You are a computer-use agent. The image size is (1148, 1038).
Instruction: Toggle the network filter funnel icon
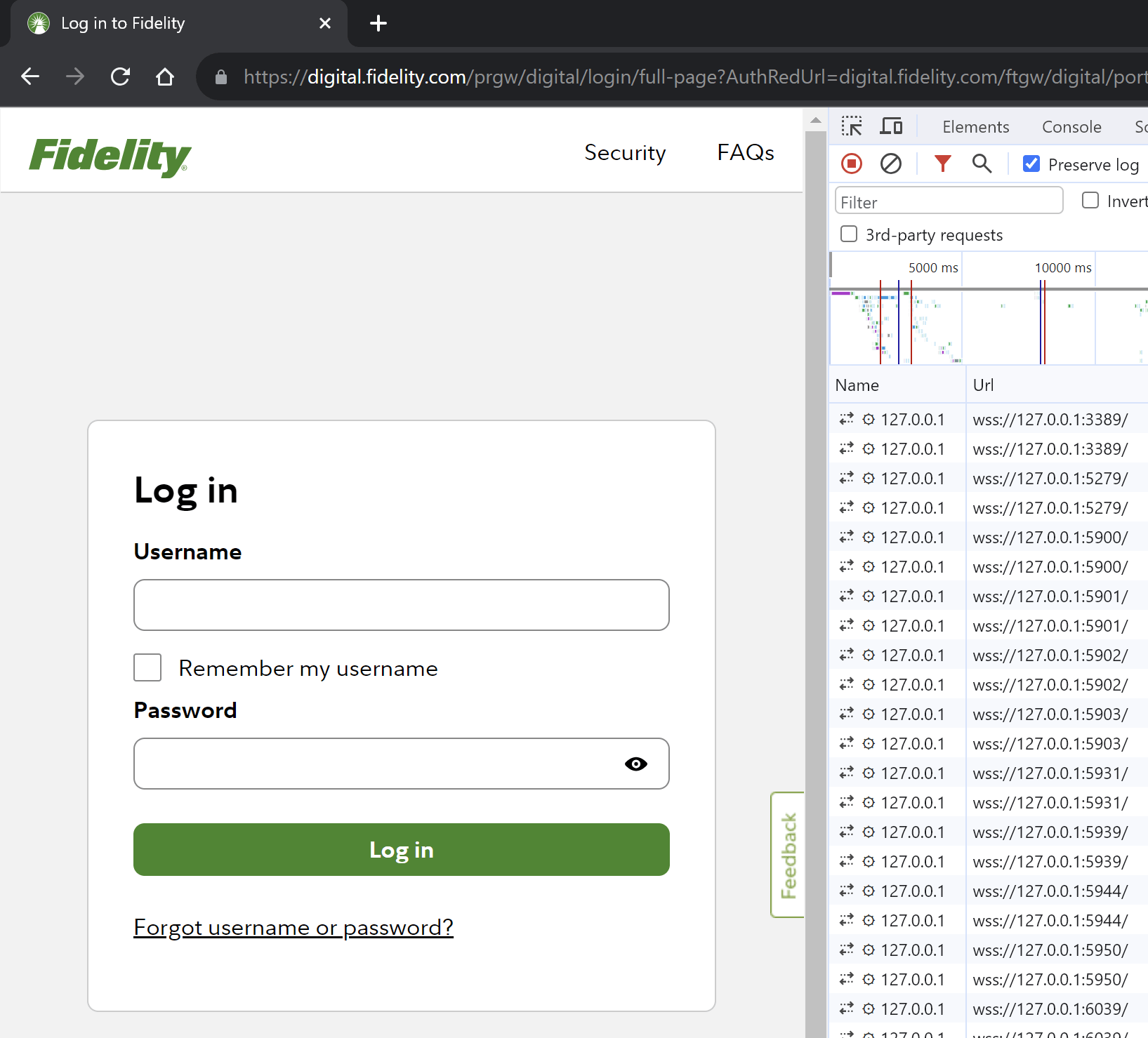click(x=942, y=164)
